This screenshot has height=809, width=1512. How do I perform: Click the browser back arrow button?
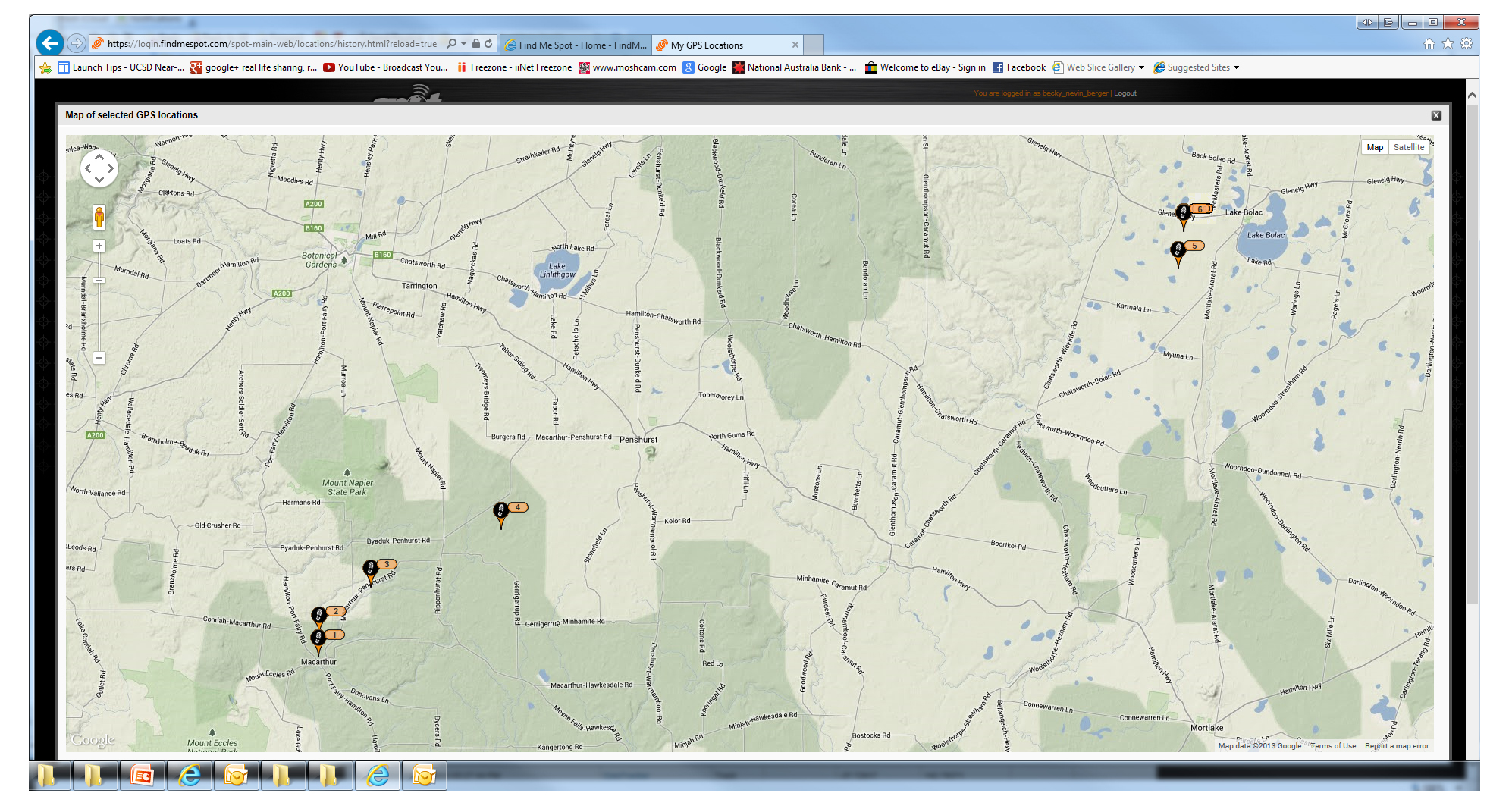[50, 43]
